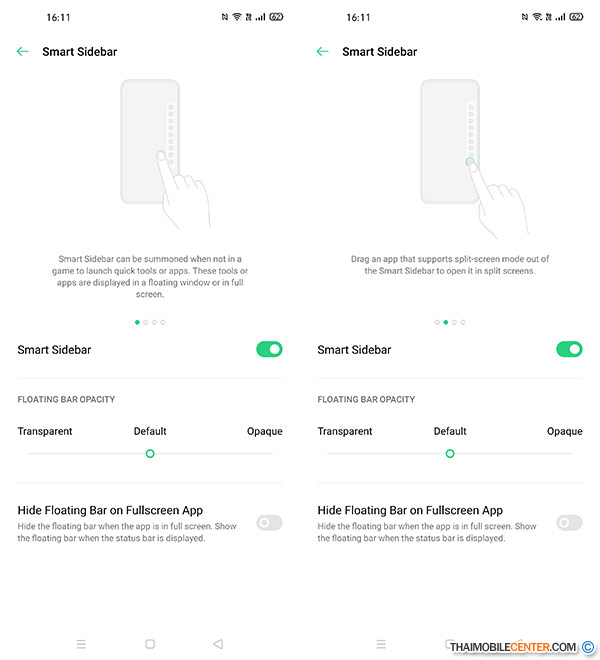This screenshot has height=660, width=600.
Task: Tap the Opaque label on the left screen
Action: coord(264,431)
